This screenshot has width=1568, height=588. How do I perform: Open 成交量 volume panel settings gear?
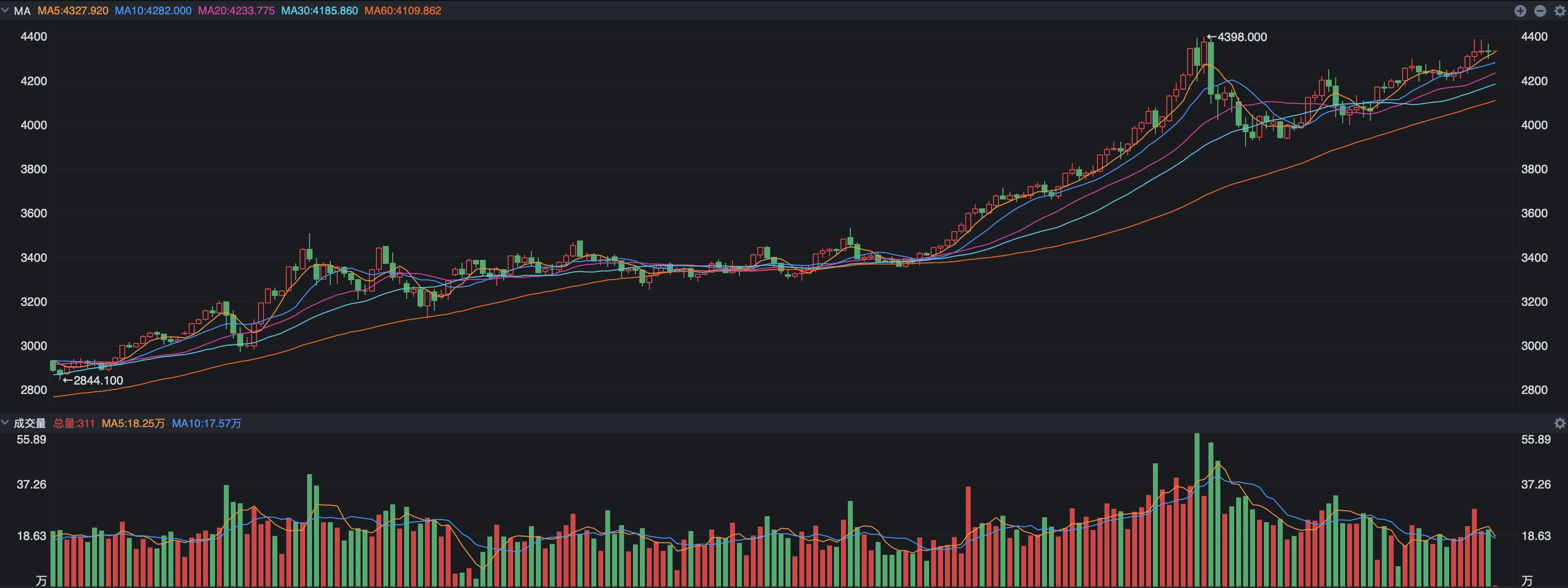(x=1560, y=423)
